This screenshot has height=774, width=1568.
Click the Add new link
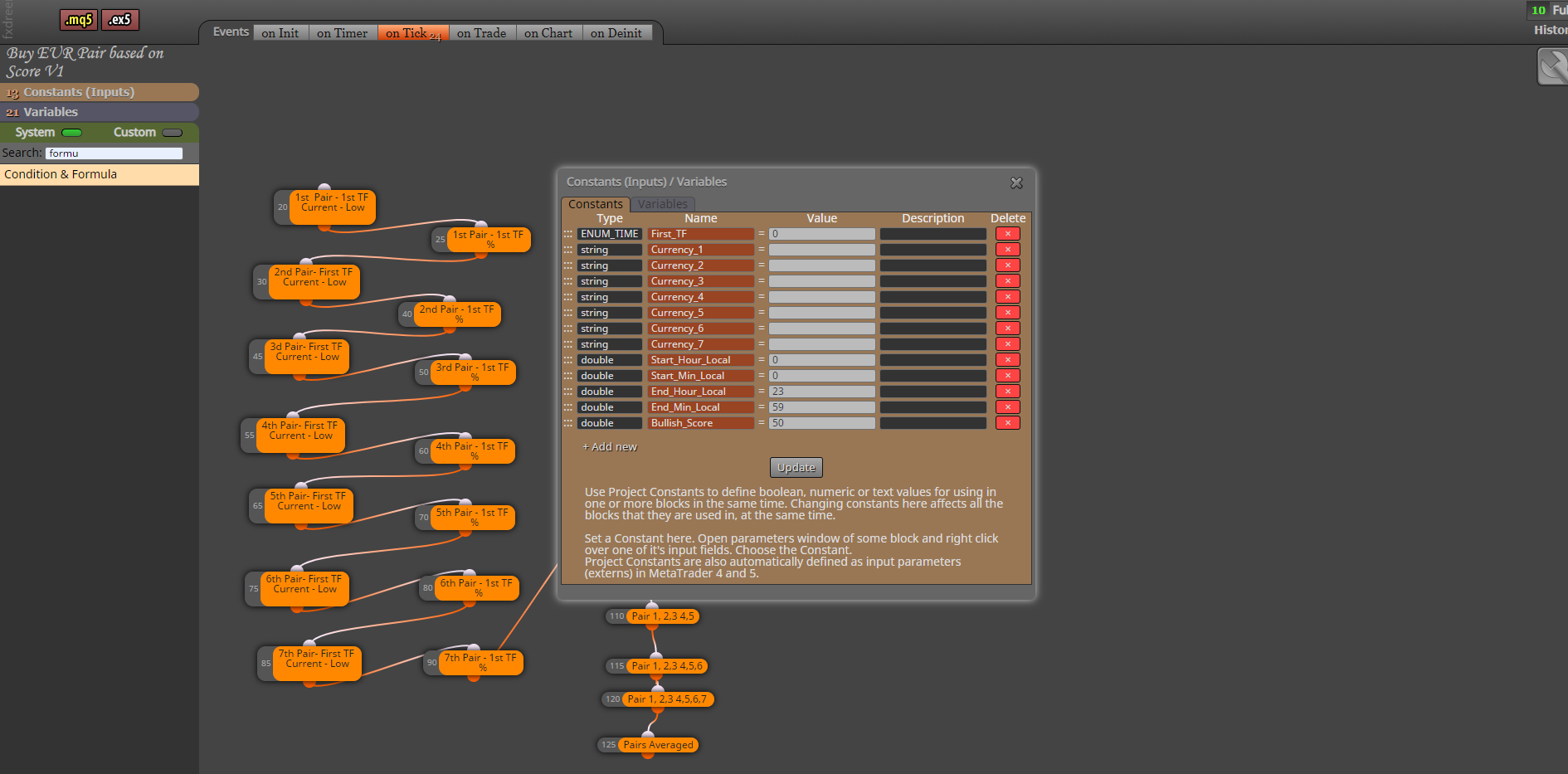coord(610,447)
